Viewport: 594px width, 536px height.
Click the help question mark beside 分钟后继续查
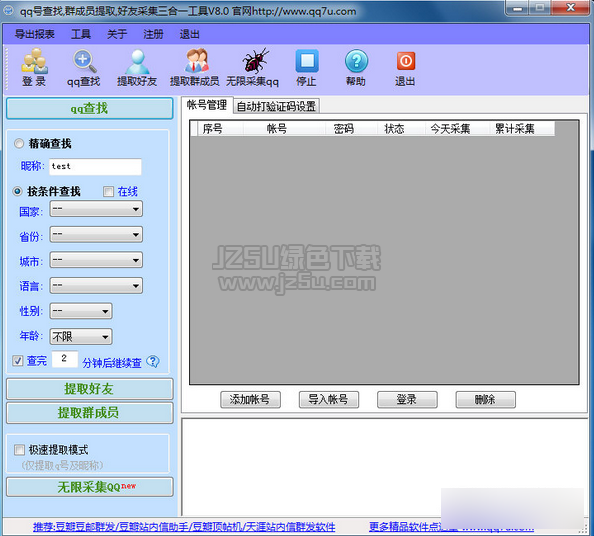[153, 362]
